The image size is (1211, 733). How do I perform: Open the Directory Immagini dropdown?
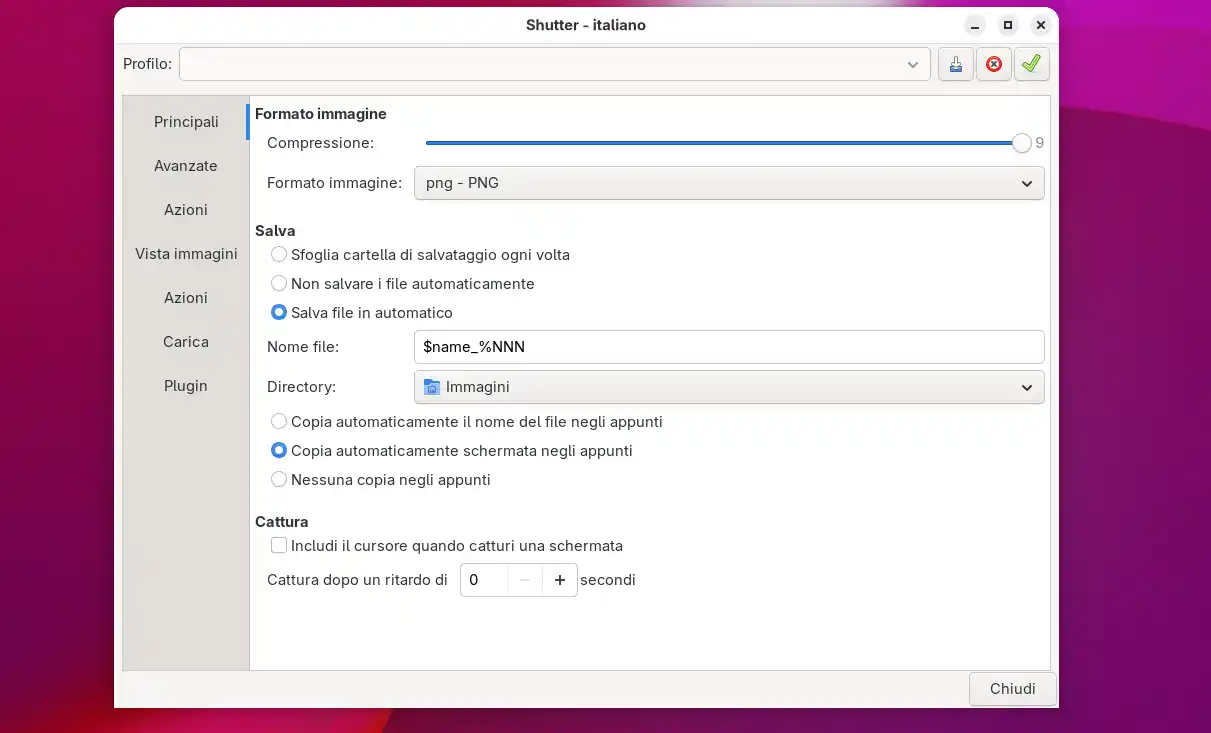729,387
